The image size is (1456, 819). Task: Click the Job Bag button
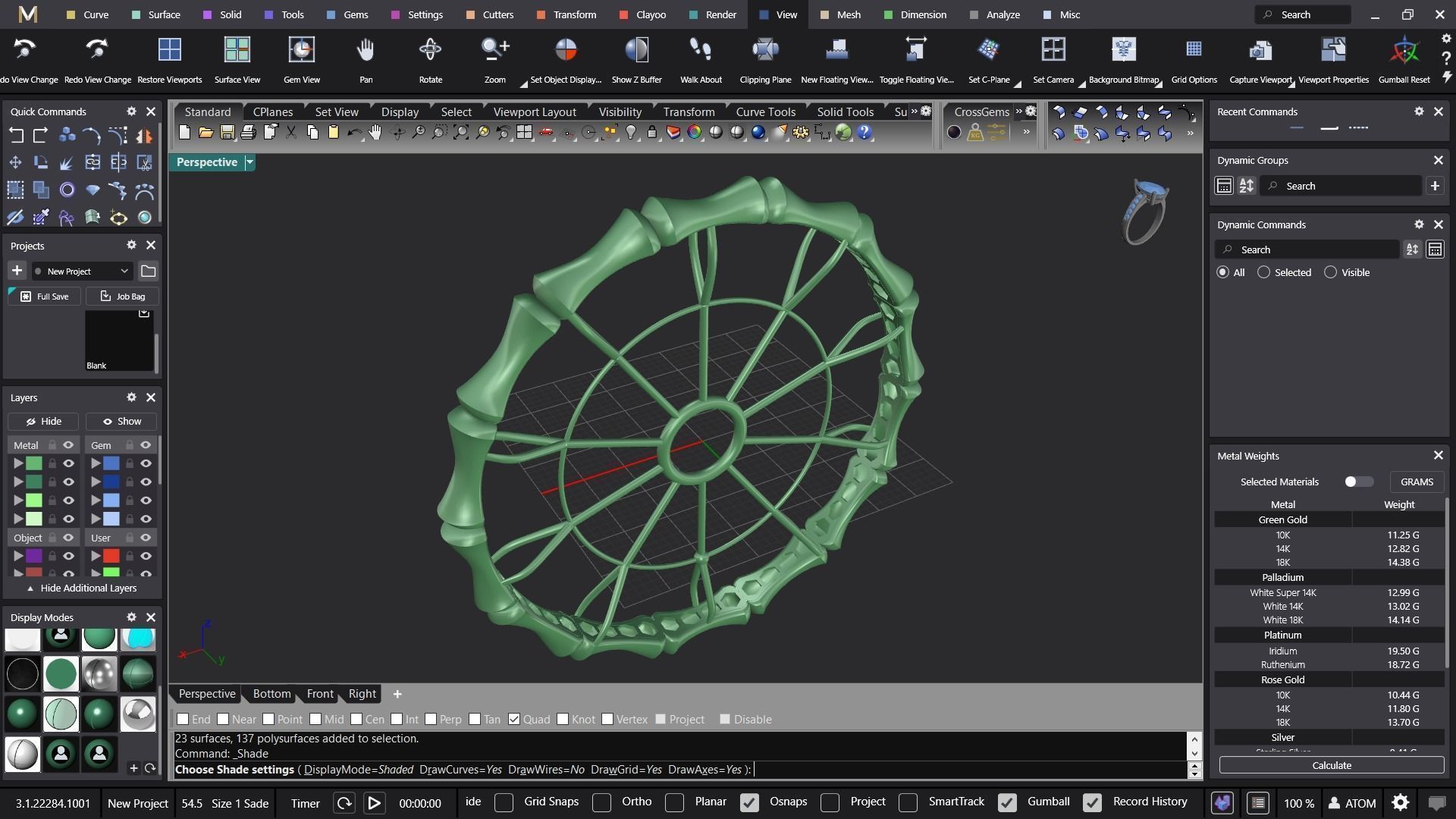[x=123, y=297]
